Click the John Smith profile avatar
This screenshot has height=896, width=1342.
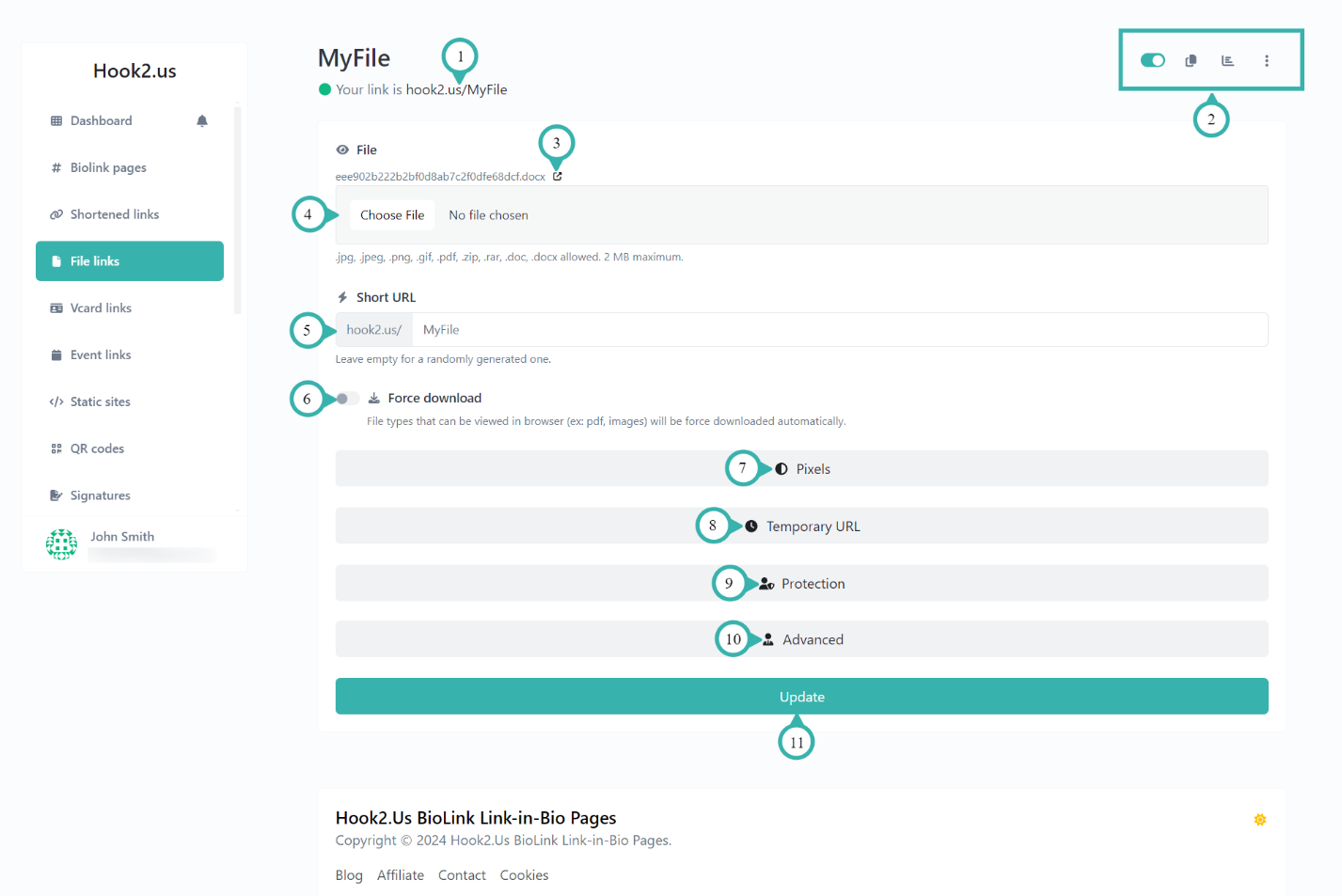pos(61,543)
